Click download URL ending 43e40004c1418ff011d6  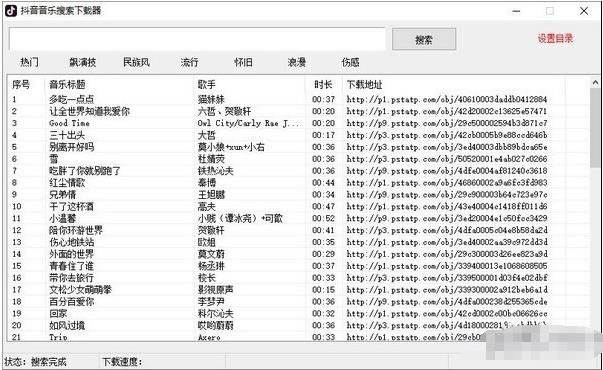pos(447,207)
